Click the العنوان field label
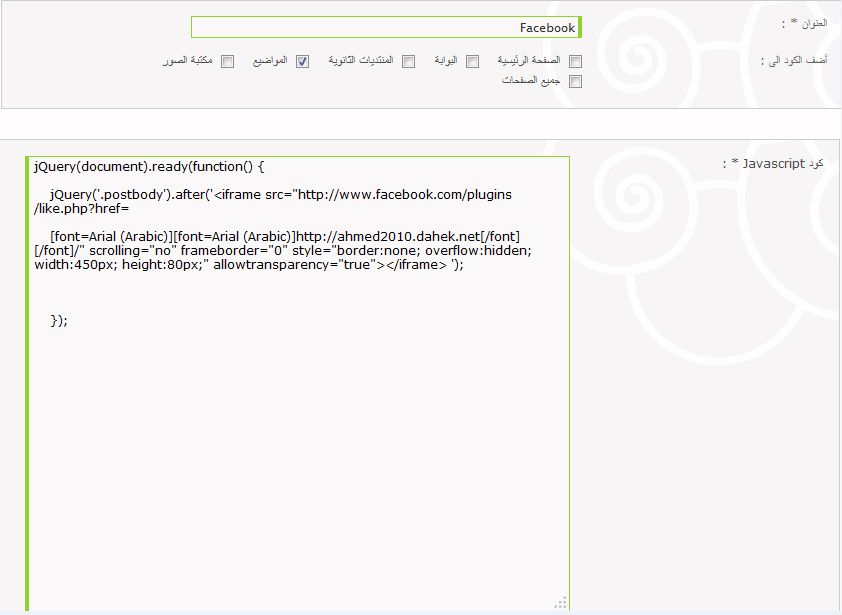 (804, 24)
